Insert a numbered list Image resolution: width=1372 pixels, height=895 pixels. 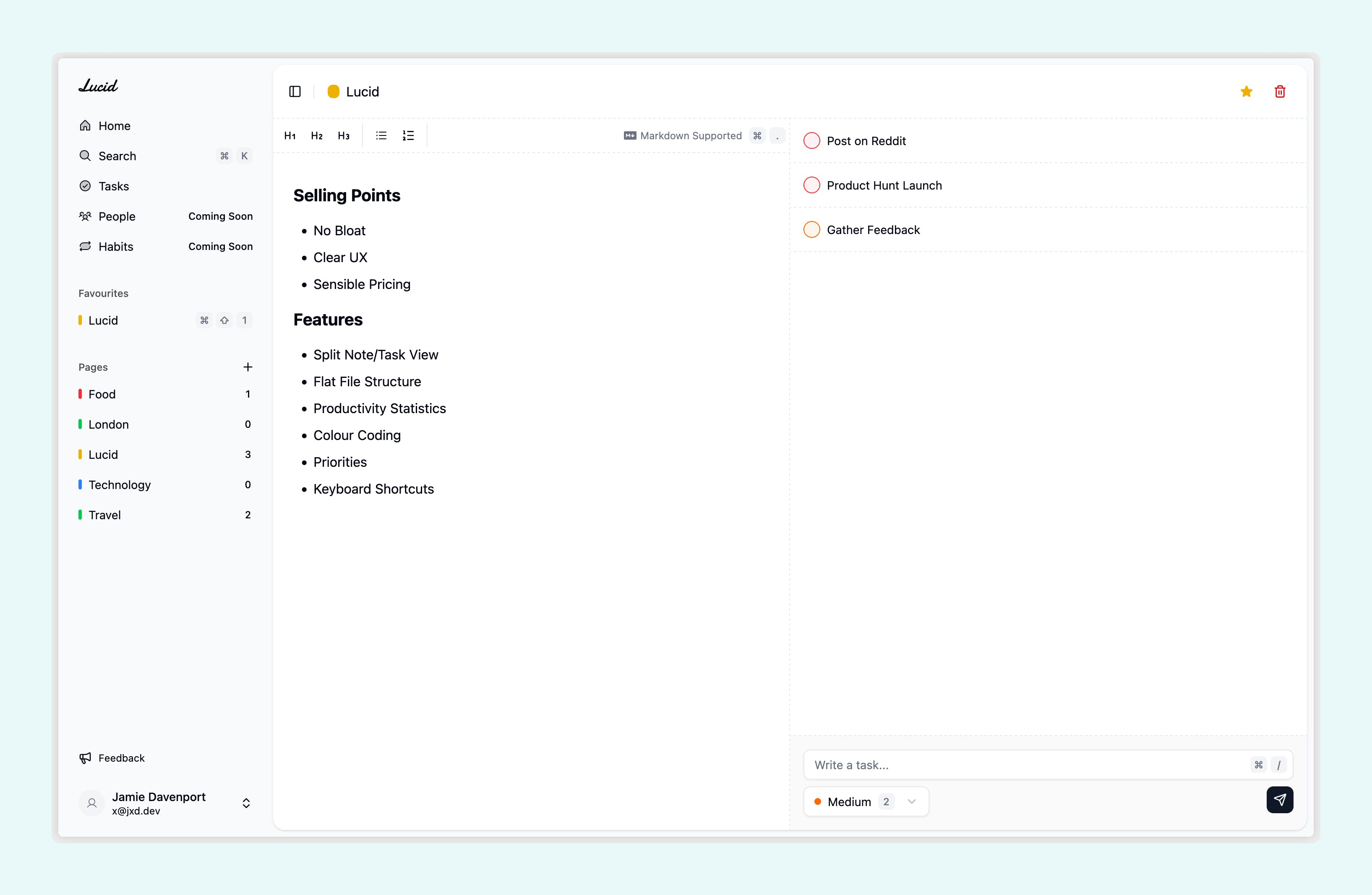click(408, 136)
